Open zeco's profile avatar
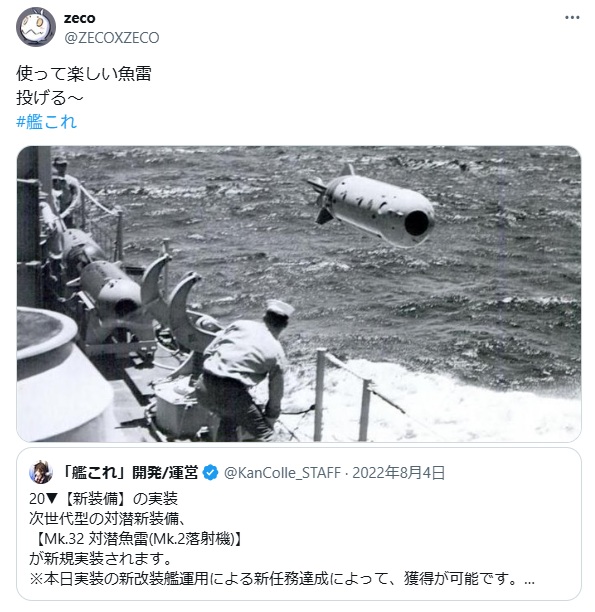 coord(36,27)
